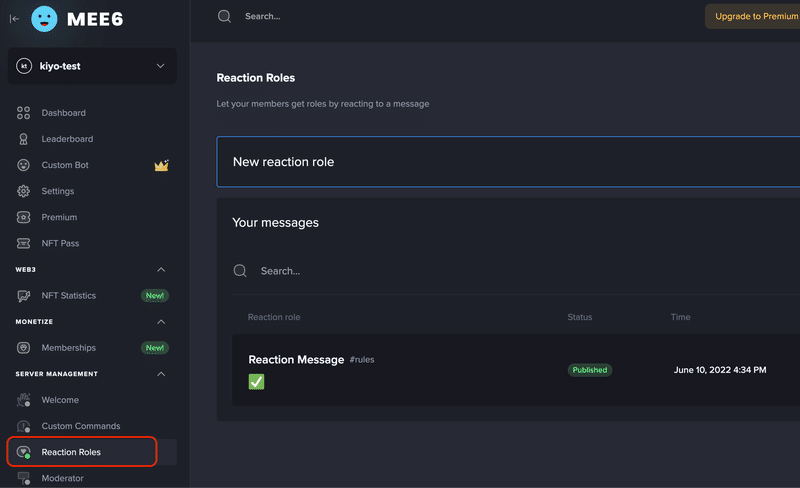Collapse the SERVER MANAGEMENT section chevron

point(161,374)
